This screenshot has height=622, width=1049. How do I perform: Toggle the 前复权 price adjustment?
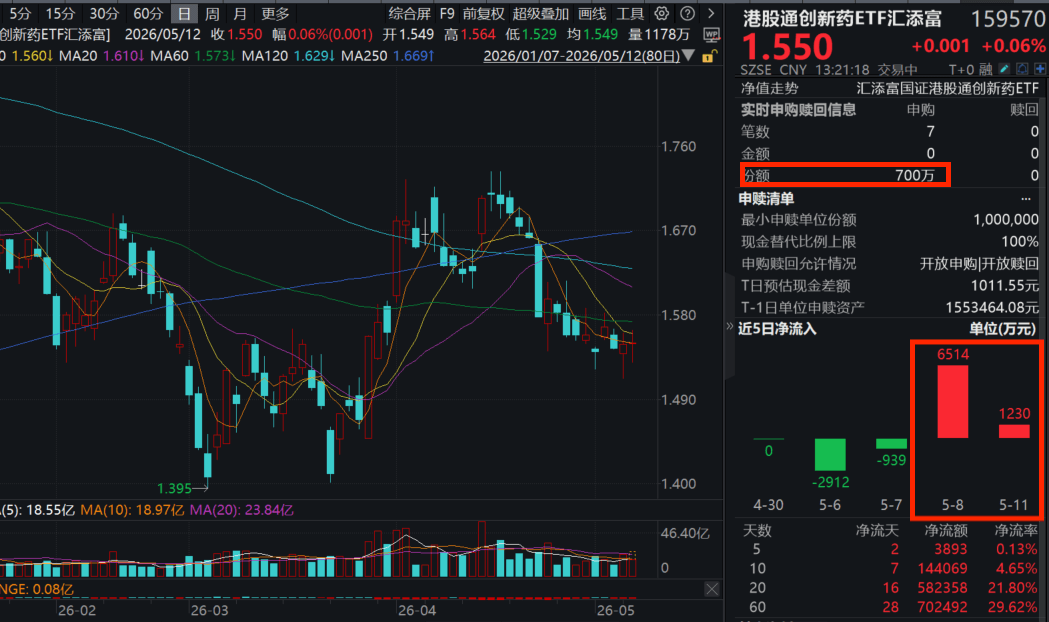coord(484,13)
